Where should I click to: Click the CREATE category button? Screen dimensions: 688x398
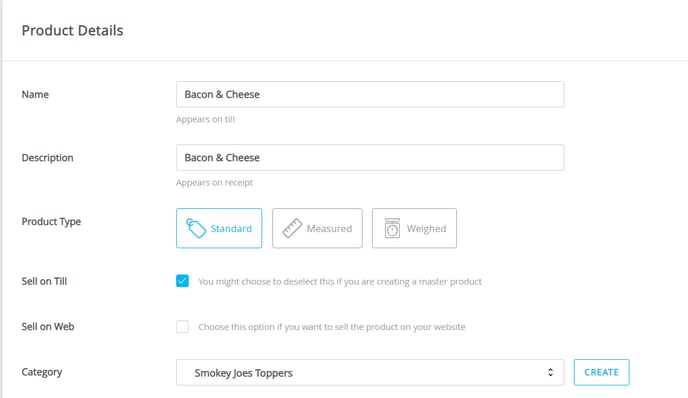click(x=602, y=372)
